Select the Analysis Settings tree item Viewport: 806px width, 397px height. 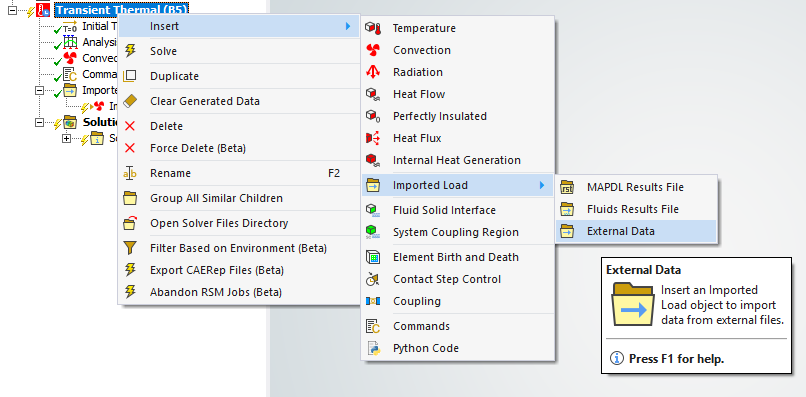[100, 42]
